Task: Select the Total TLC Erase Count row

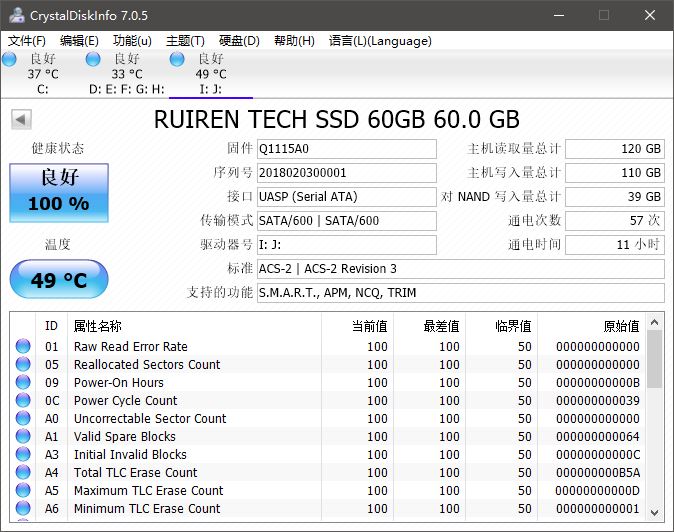Action: pos(328,473)
